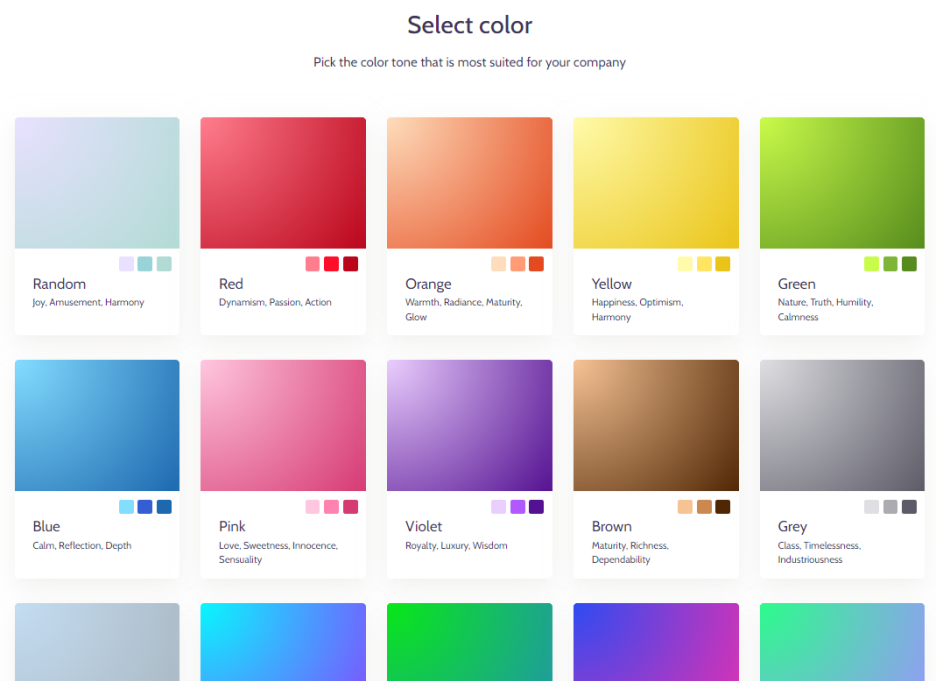Click 'Calm, Reflection, Depth' description
Image resolution: width=936 pixels, height=681 pixels.
click(82, 546)
